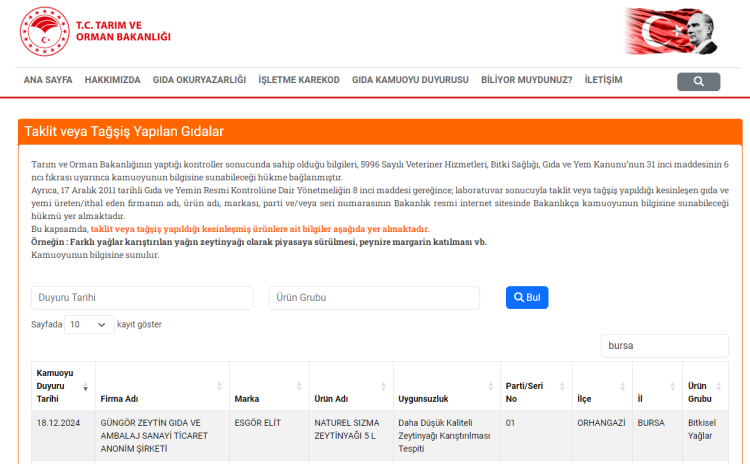Image resolution: width=750 pixels, height=464 pixels.
Task: Open GIDA KAMUOYU DUYURUSU menu
Action: tap(410, 80)
